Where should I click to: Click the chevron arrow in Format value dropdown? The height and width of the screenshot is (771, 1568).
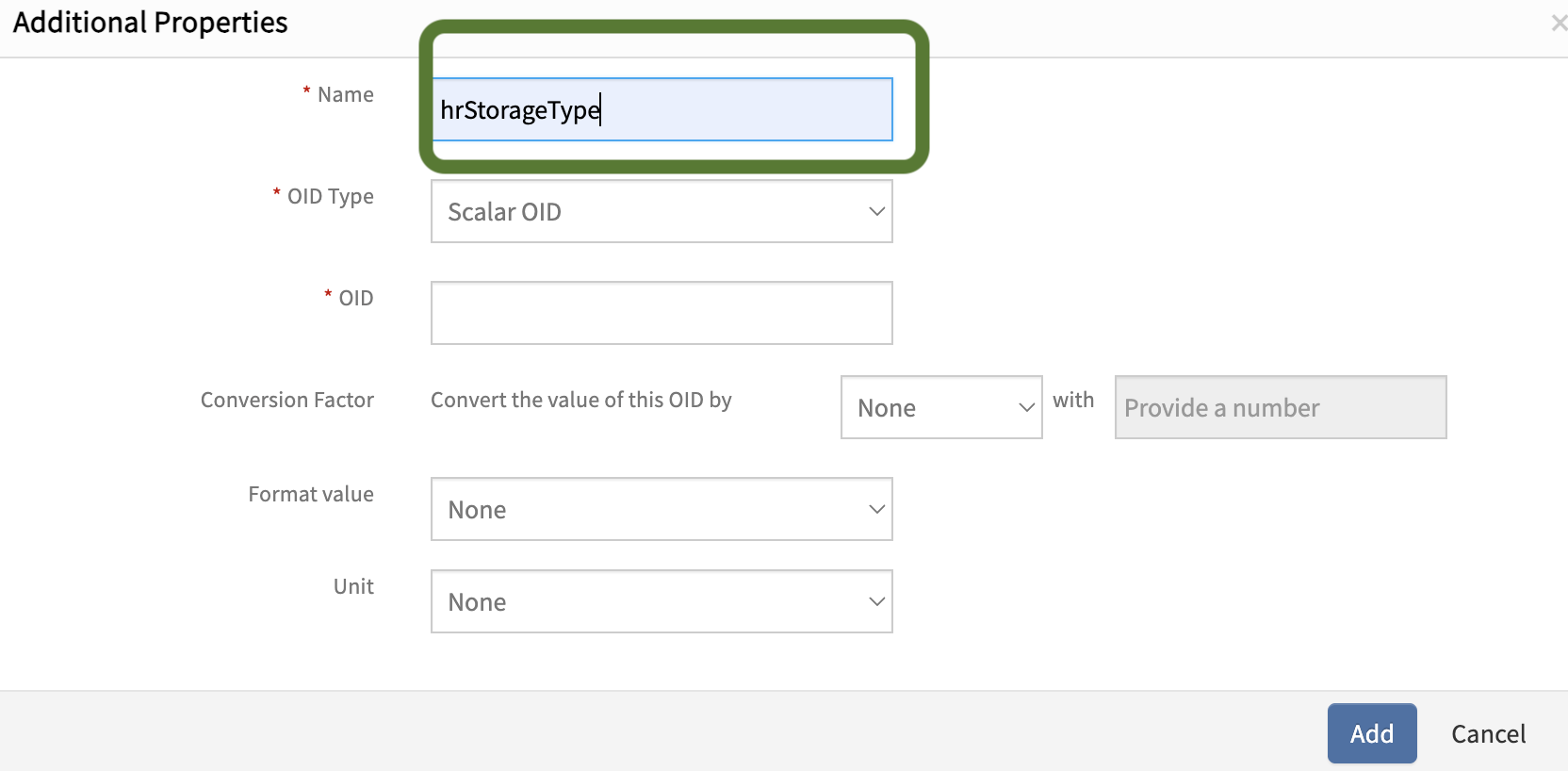[x=876, y=509]
